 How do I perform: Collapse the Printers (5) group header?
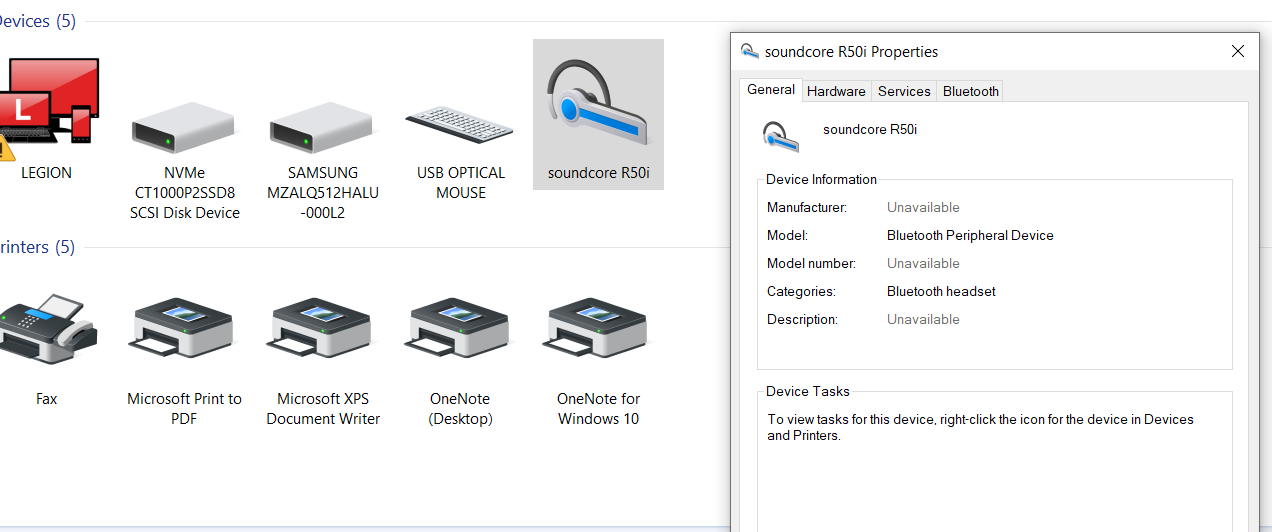click(38, 247)
